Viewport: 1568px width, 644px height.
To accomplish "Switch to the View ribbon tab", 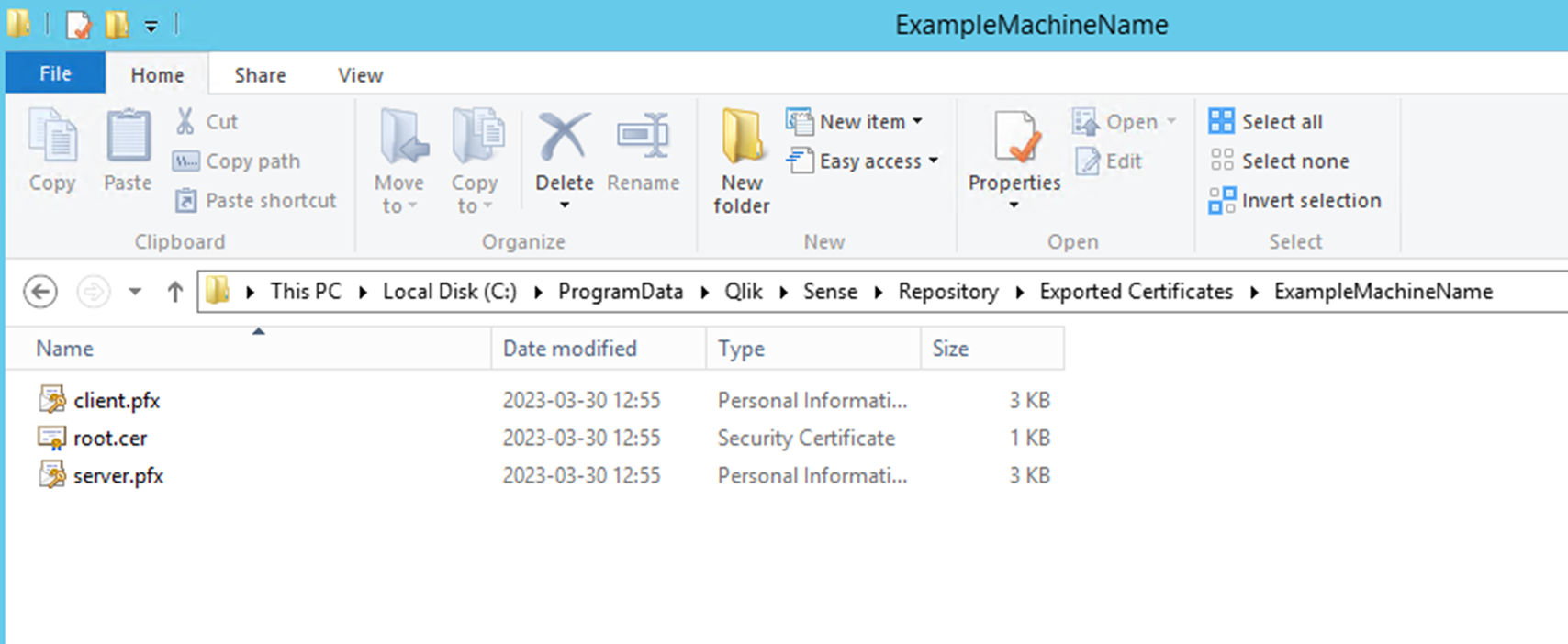I will [x=360, y=75].
